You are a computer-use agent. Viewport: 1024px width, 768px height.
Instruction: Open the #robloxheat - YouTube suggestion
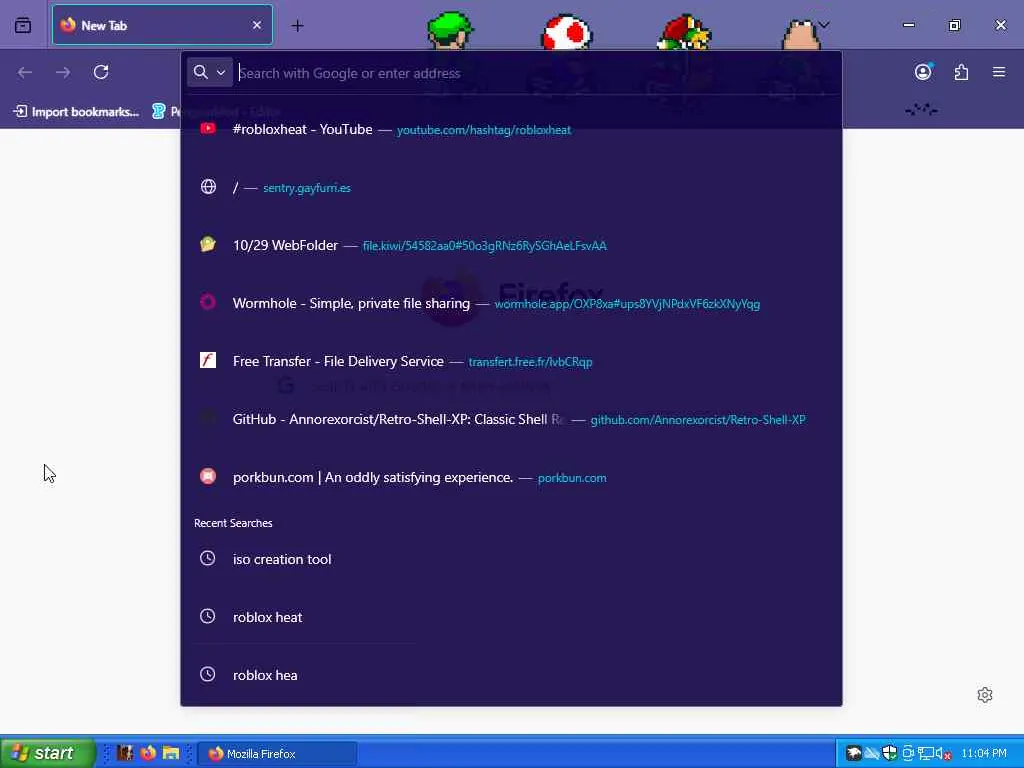coord(511,129)
